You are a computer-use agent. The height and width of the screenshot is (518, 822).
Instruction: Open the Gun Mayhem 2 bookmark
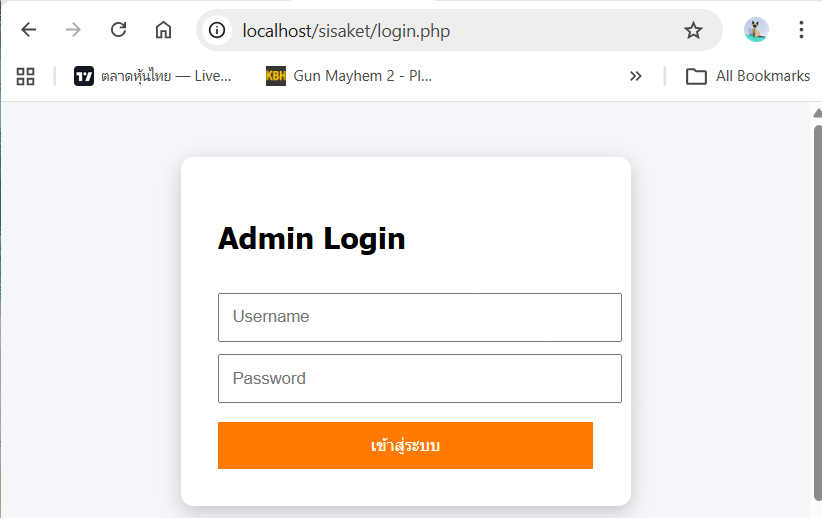point(349,76)
